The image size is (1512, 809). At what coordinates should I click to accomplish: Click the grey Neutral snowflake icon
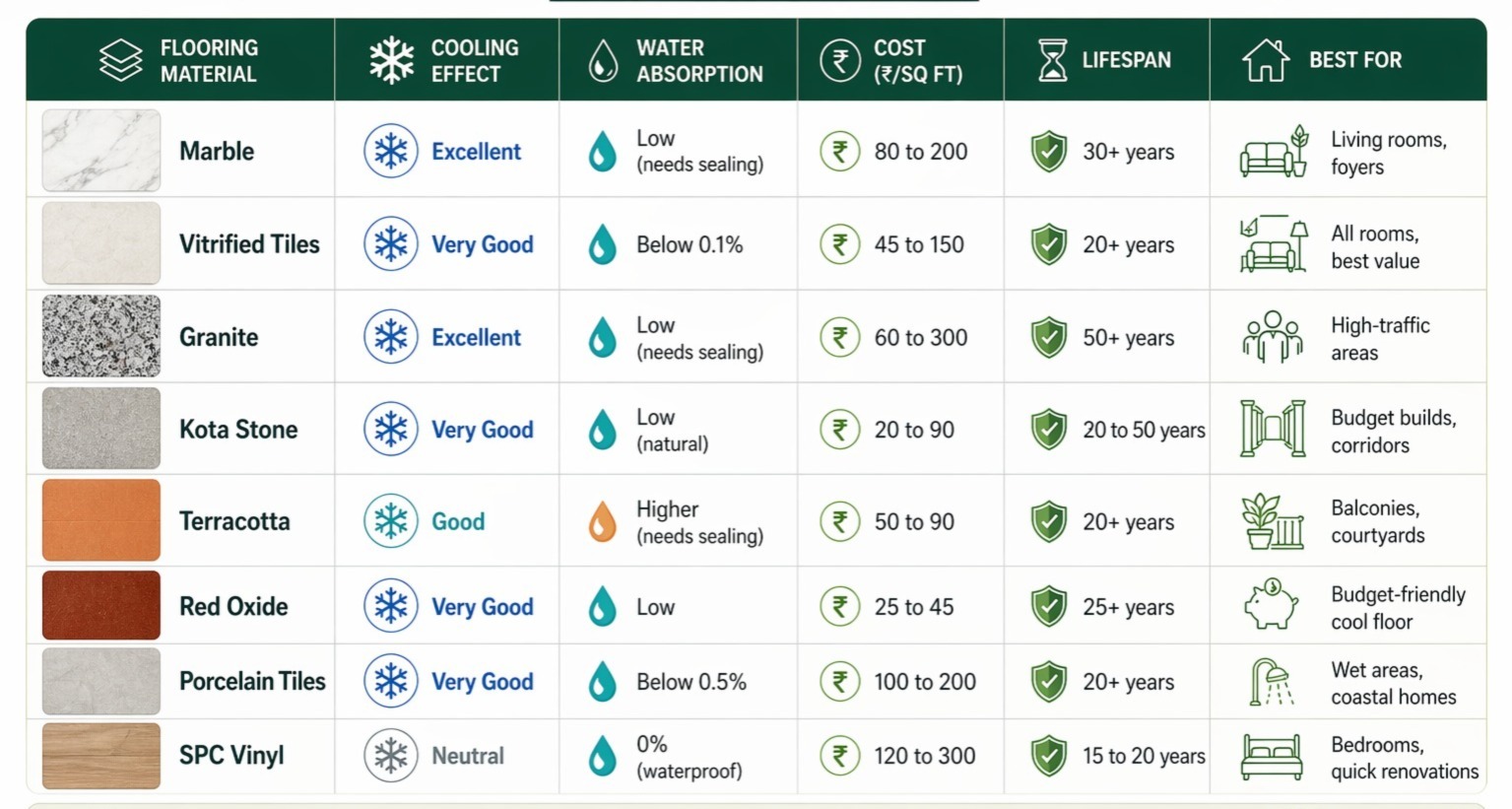[391, 756]
